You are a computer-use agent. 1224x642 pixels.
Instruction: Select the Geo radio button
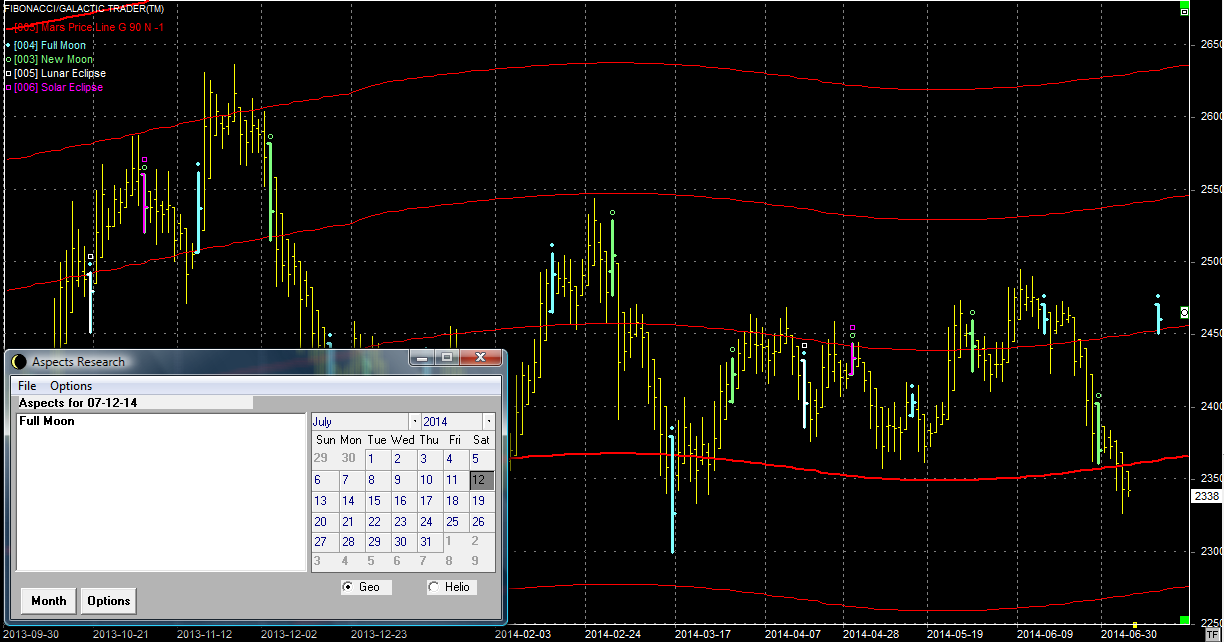coord(348,587)
